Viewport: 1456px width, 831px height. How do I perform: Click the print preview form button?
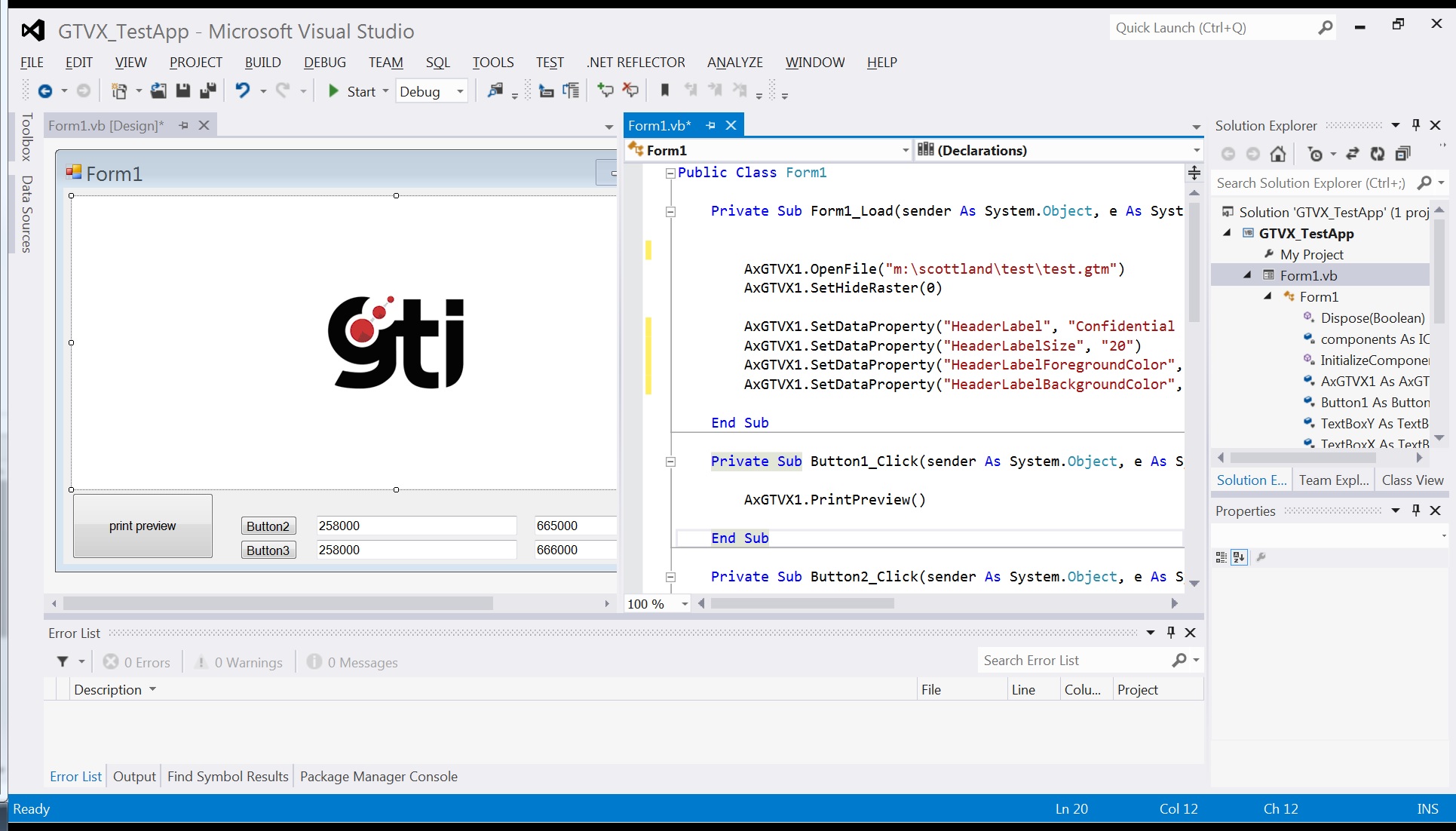tap(143, 526)
